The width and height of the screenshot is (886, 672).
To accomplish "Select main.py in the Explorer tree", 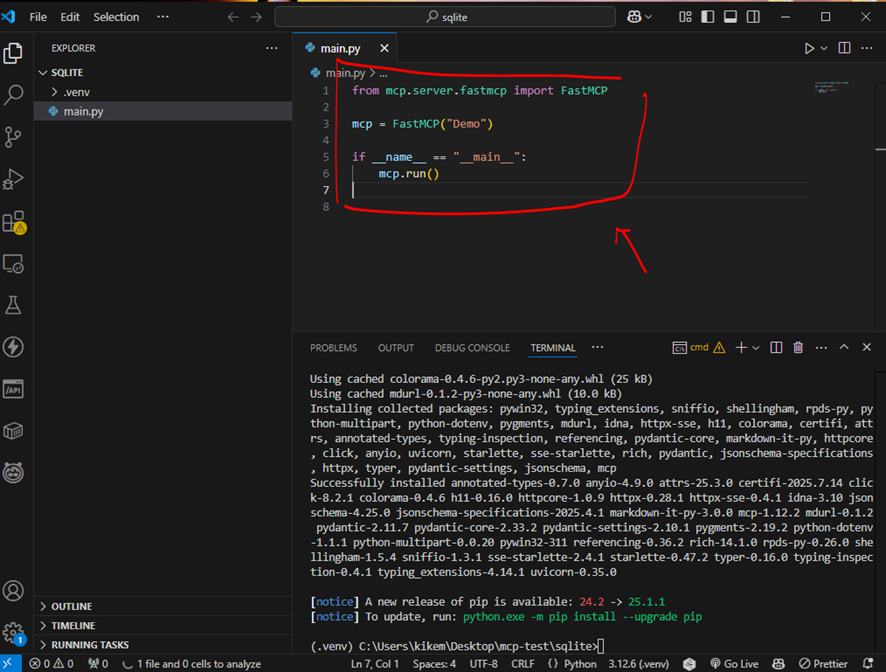I will click(x=83, y=111).
